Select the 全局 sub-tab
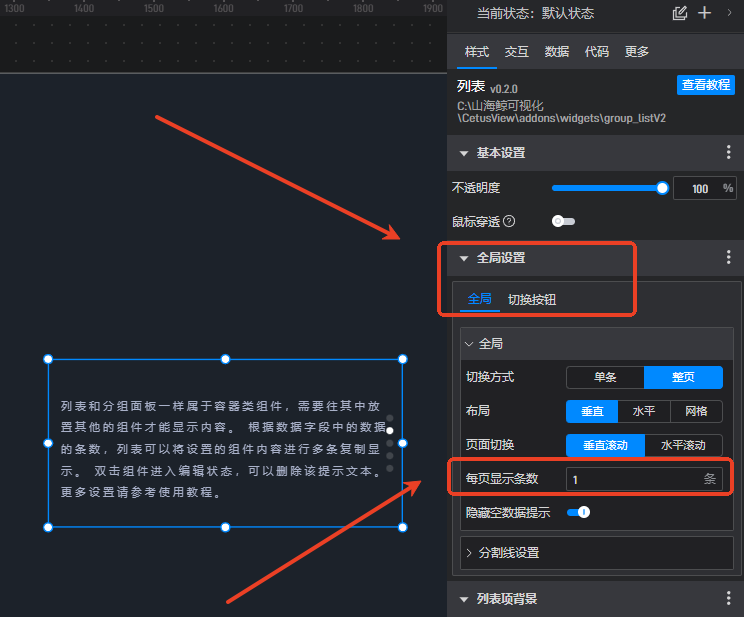The height and width of the screenshot is (617, 744). pos(480,299)
